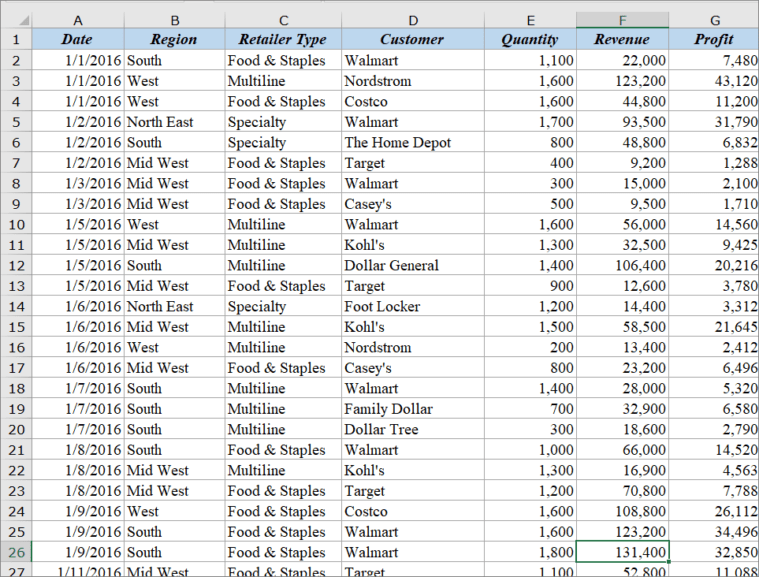The image size is (759, 577).
Task: Click the 1/7/2016 date in row 18
Action: (x=78, y=388)
